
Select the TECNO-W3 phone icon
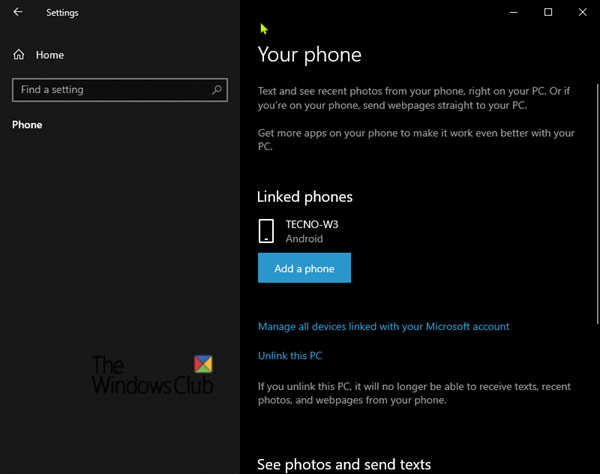pyautogui.click(x=266, y=231)
